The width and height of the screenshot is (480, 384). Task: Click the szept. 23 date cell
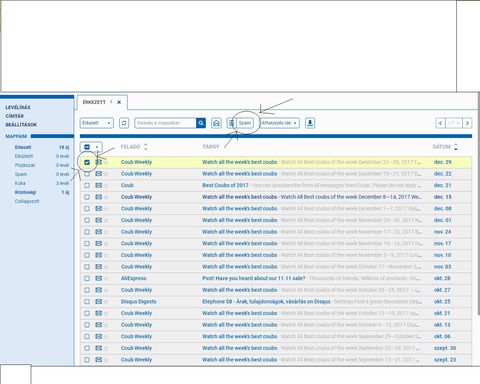point(445,360)
